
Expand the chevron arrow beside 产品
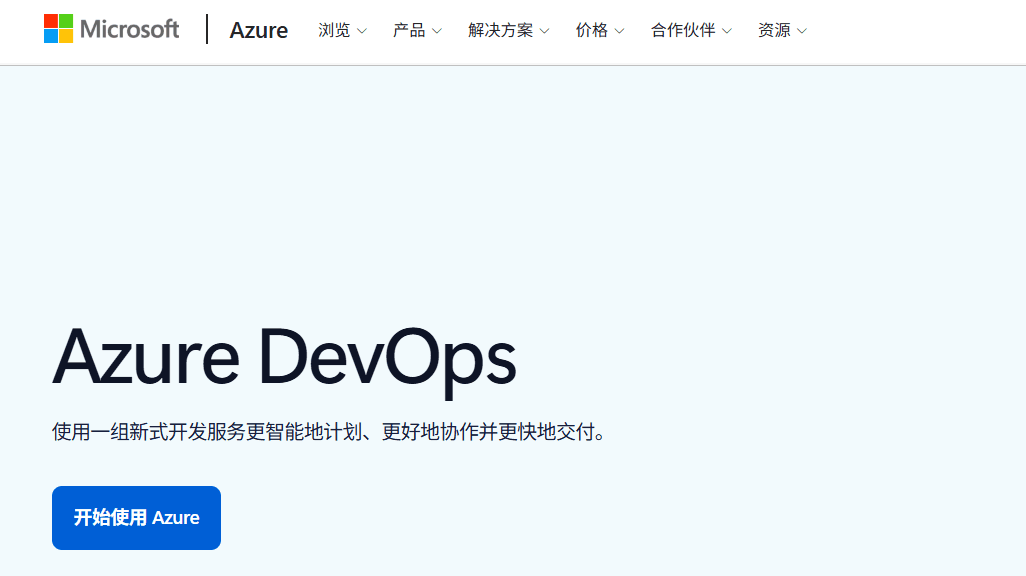click(x=437, y=31)
